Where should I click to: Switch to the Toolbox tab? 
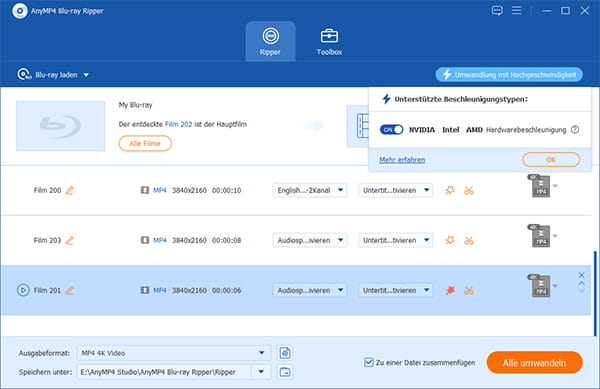[x=329, y=41]
